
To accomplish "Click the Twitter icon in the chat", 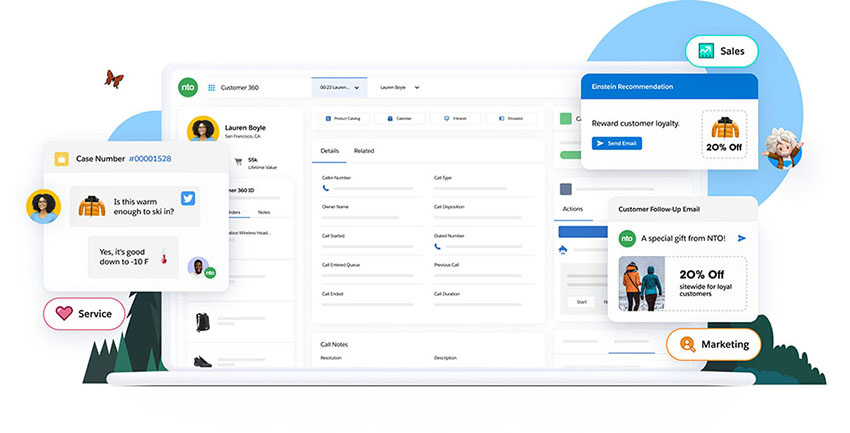I will tap(187, 198).
